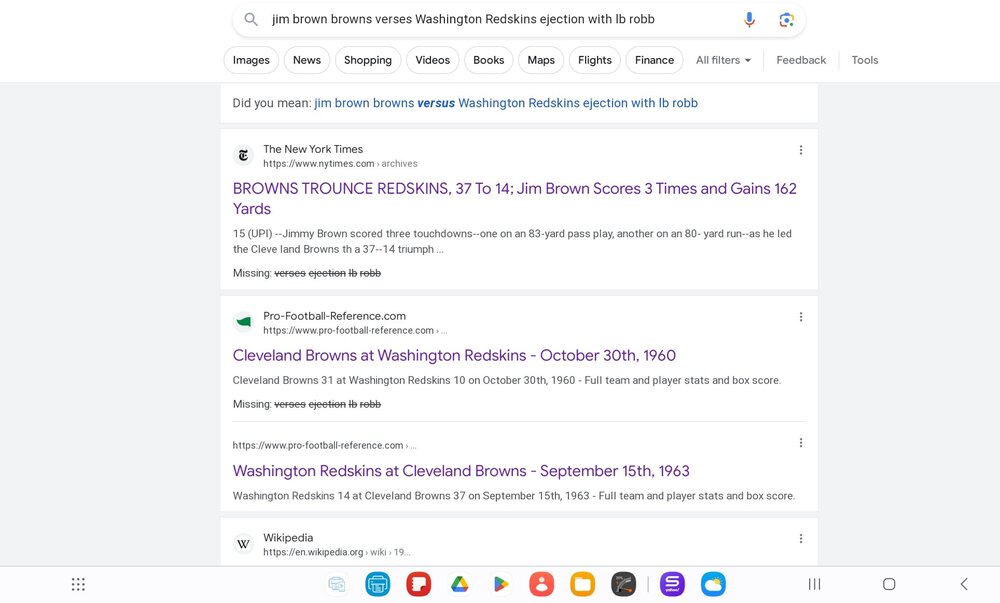The image size is (1000, 603).
Task: Open Google Lens camera search
Action: point(786,20)
